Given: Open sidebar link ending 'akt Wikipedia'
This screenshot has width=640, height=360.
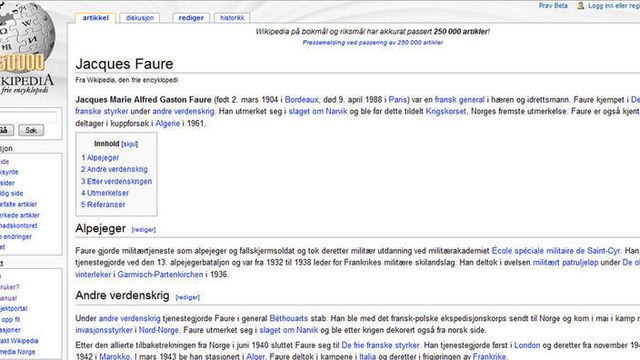Looking at the screenshot, I should [x=19, y=341].
